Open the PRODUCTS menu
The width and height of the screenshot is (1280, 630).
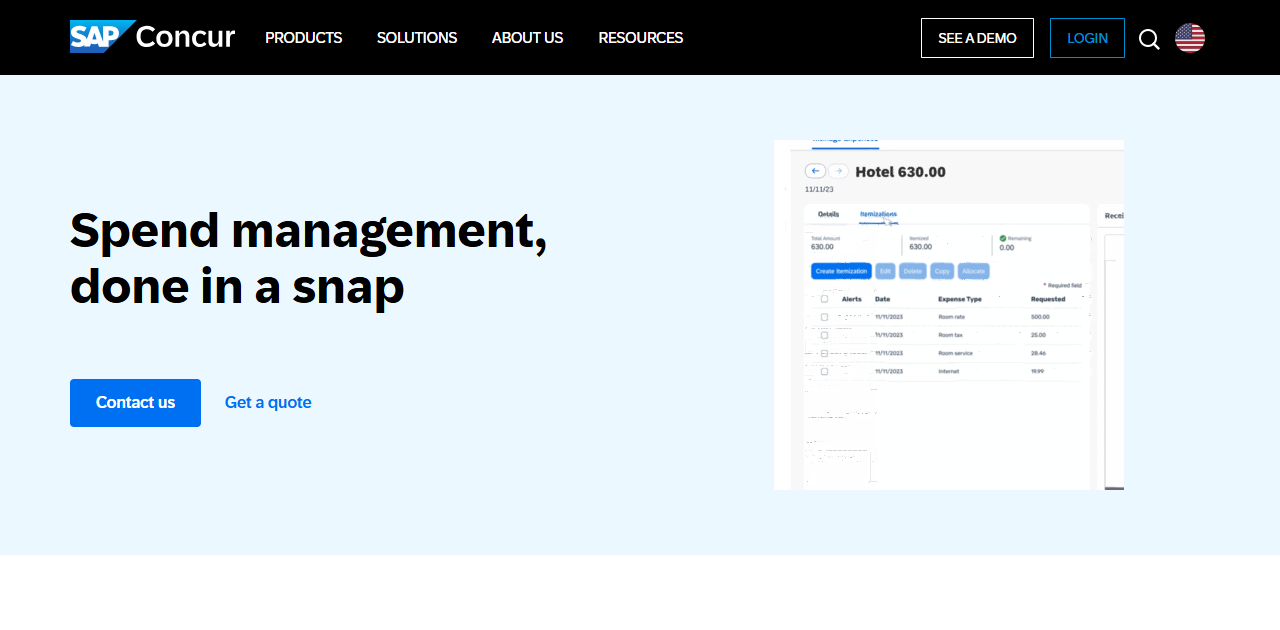tap(303, 38)
